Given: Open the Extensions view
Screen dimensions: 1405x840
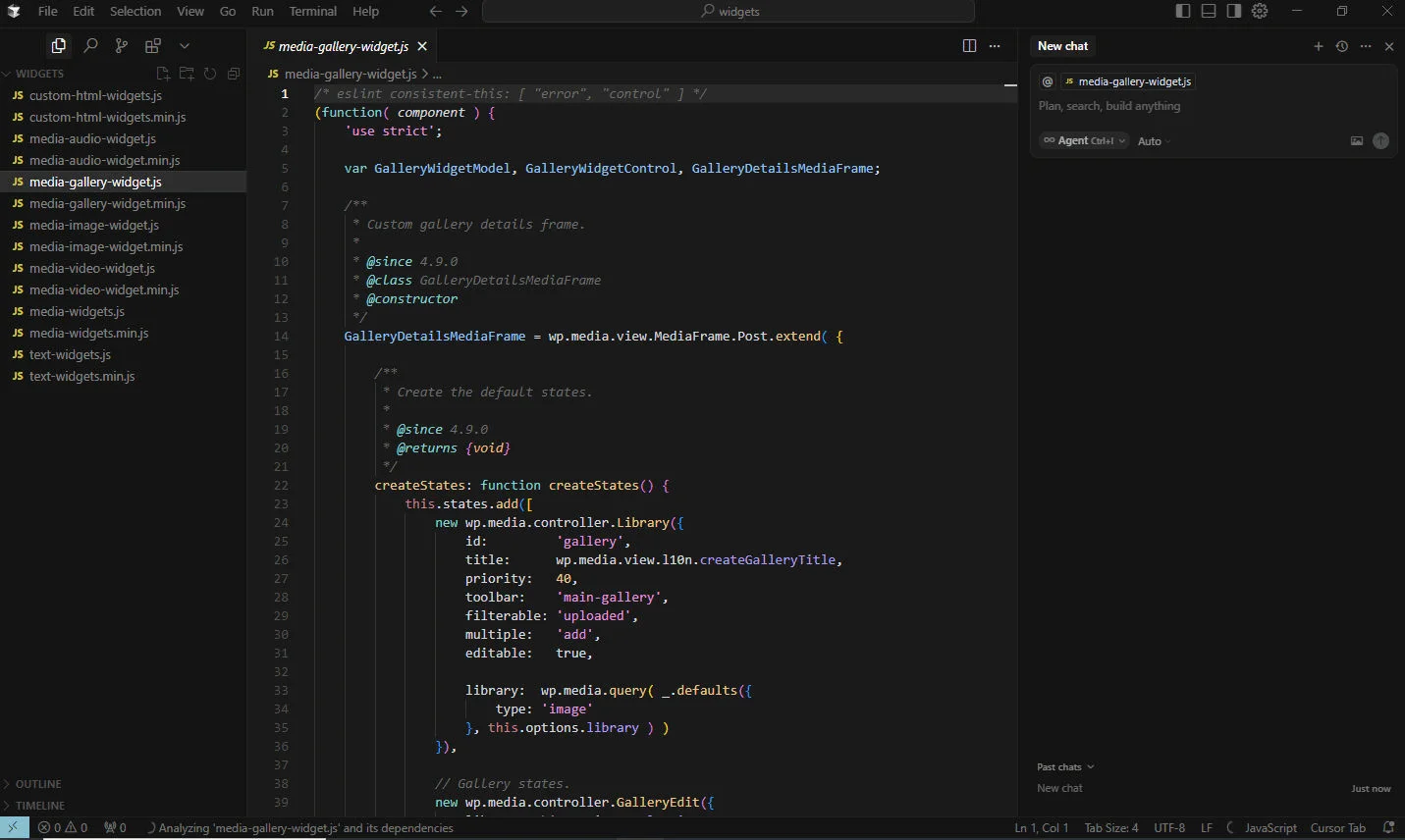Looking at the screenshot, I should (152, 45).
